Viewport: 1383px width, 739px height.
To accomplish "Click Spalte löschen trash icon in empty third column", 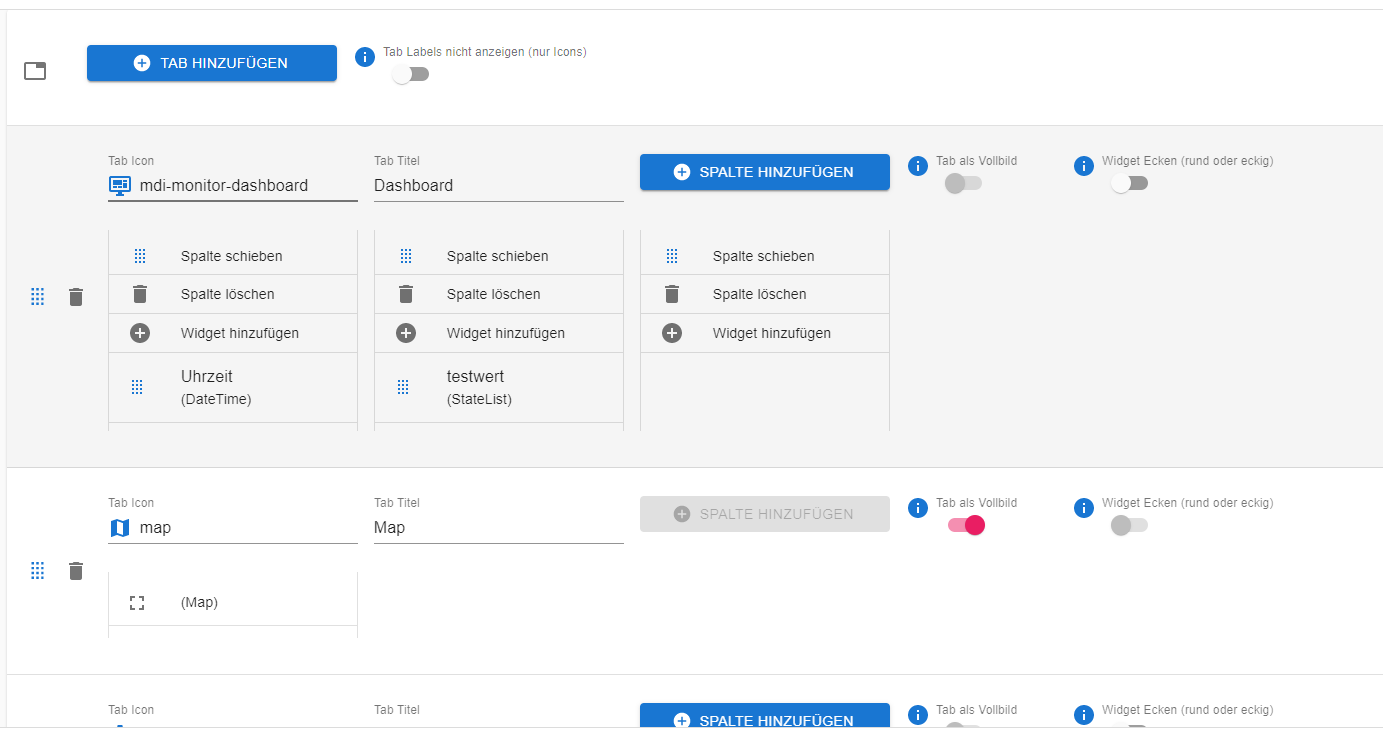I will 672,294.
